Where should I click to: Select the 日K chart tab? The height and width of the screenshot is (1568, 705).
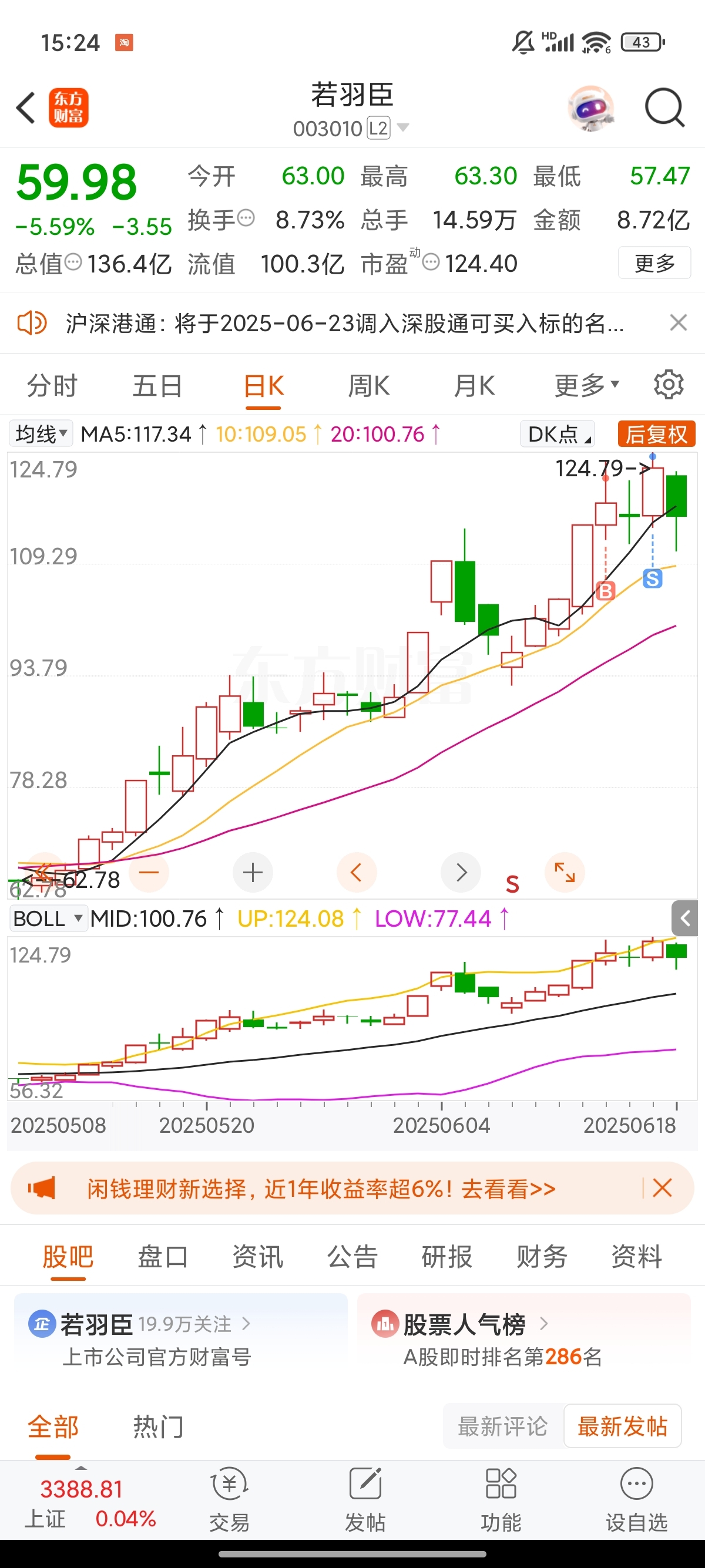(x=264, y=385)
